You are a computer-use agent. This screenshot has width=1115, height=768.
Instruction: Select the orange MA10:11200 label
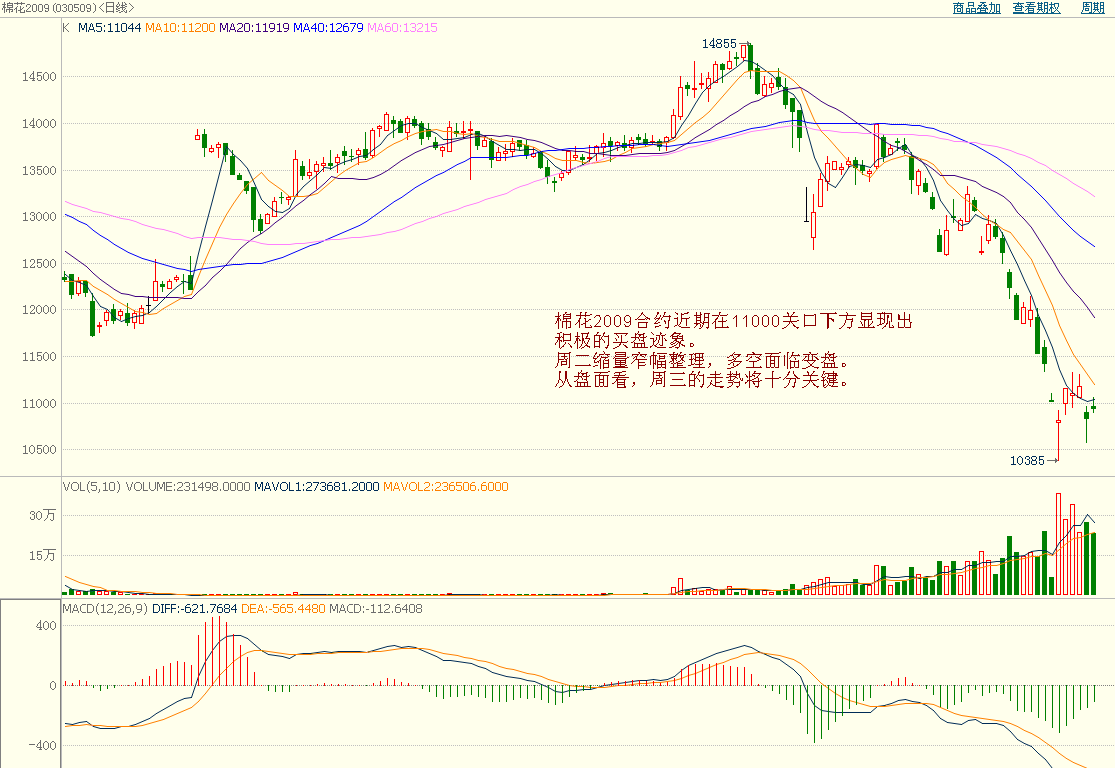(x=180, y=28)
